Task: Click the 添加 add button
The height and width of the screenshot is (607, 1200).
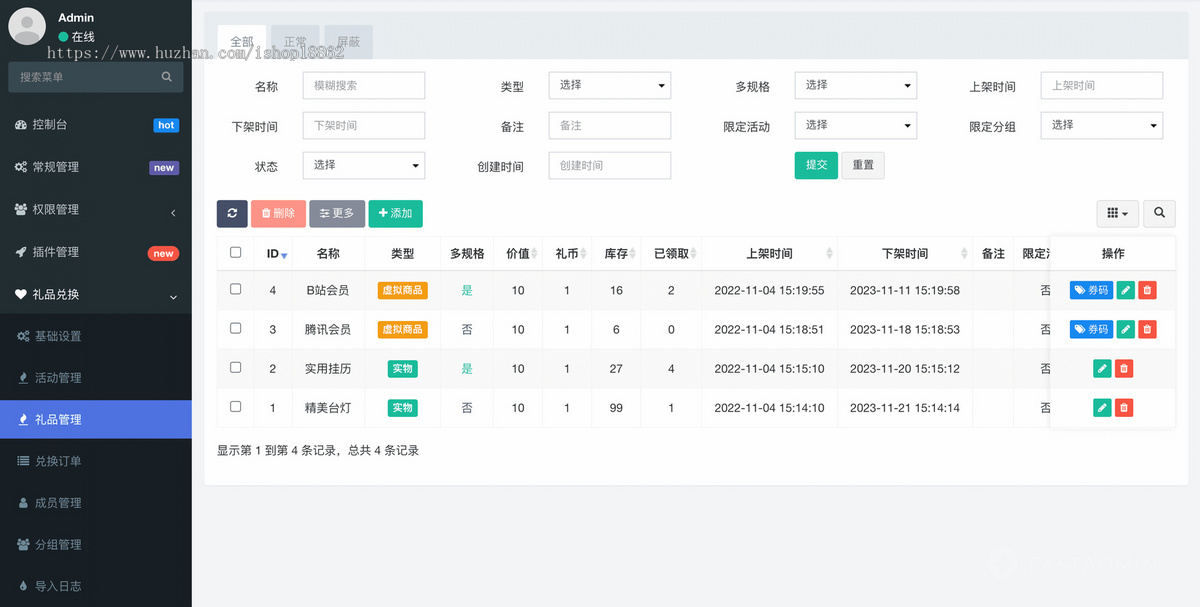Action: pyautogui.click(x=395, y=213)
